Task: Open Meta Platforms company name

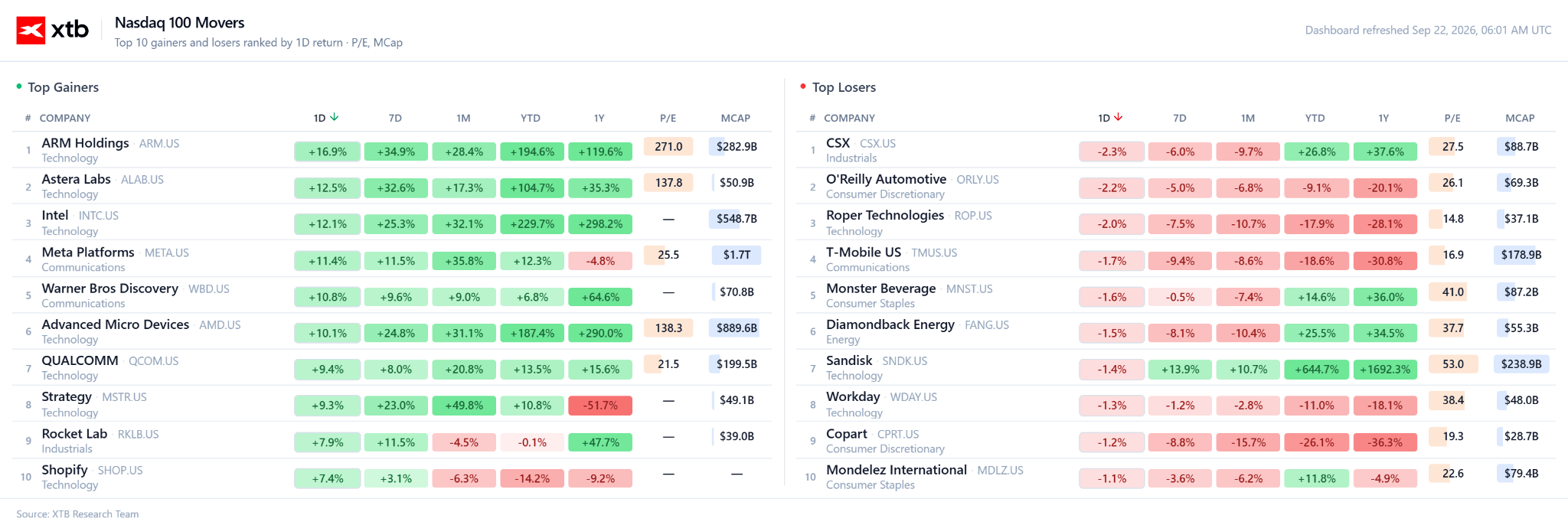Action: point(87,252)
